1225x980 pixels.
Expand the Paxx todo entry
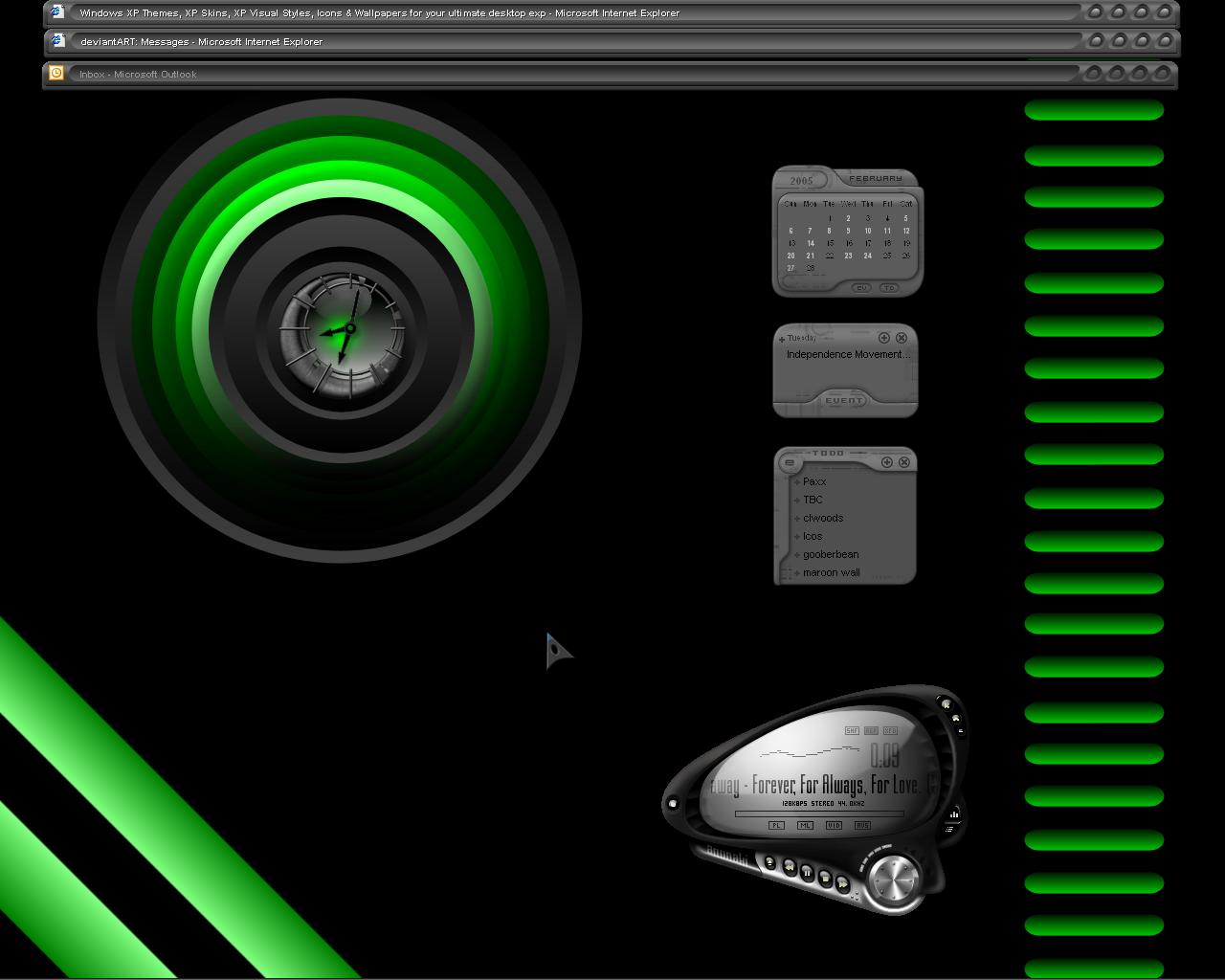point(796,481)
